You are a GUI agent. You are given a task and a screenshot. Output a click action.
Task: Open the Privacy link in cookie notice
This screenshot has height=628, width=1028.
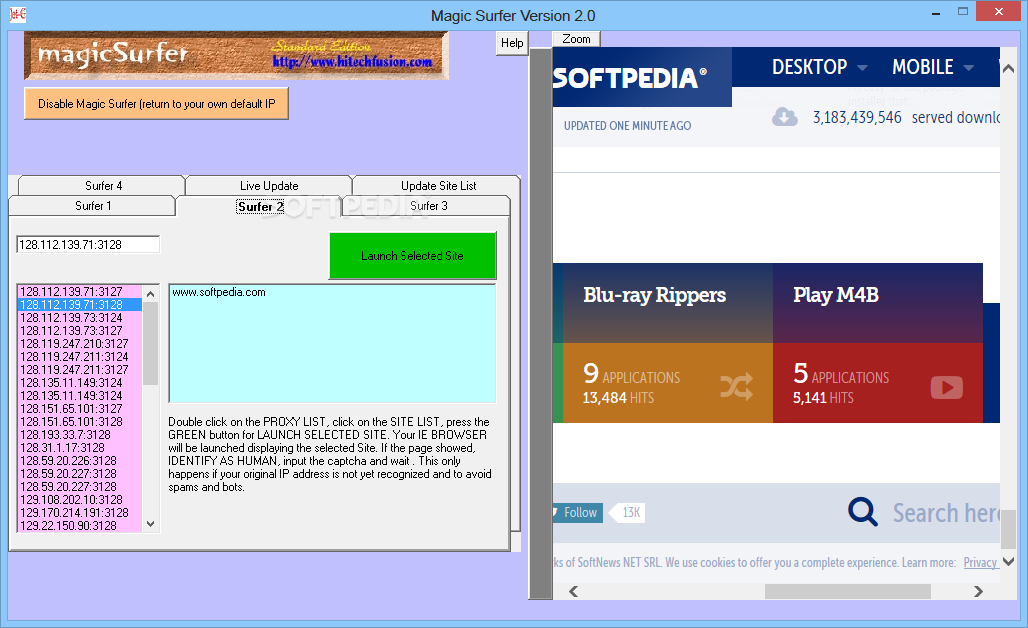980,562
